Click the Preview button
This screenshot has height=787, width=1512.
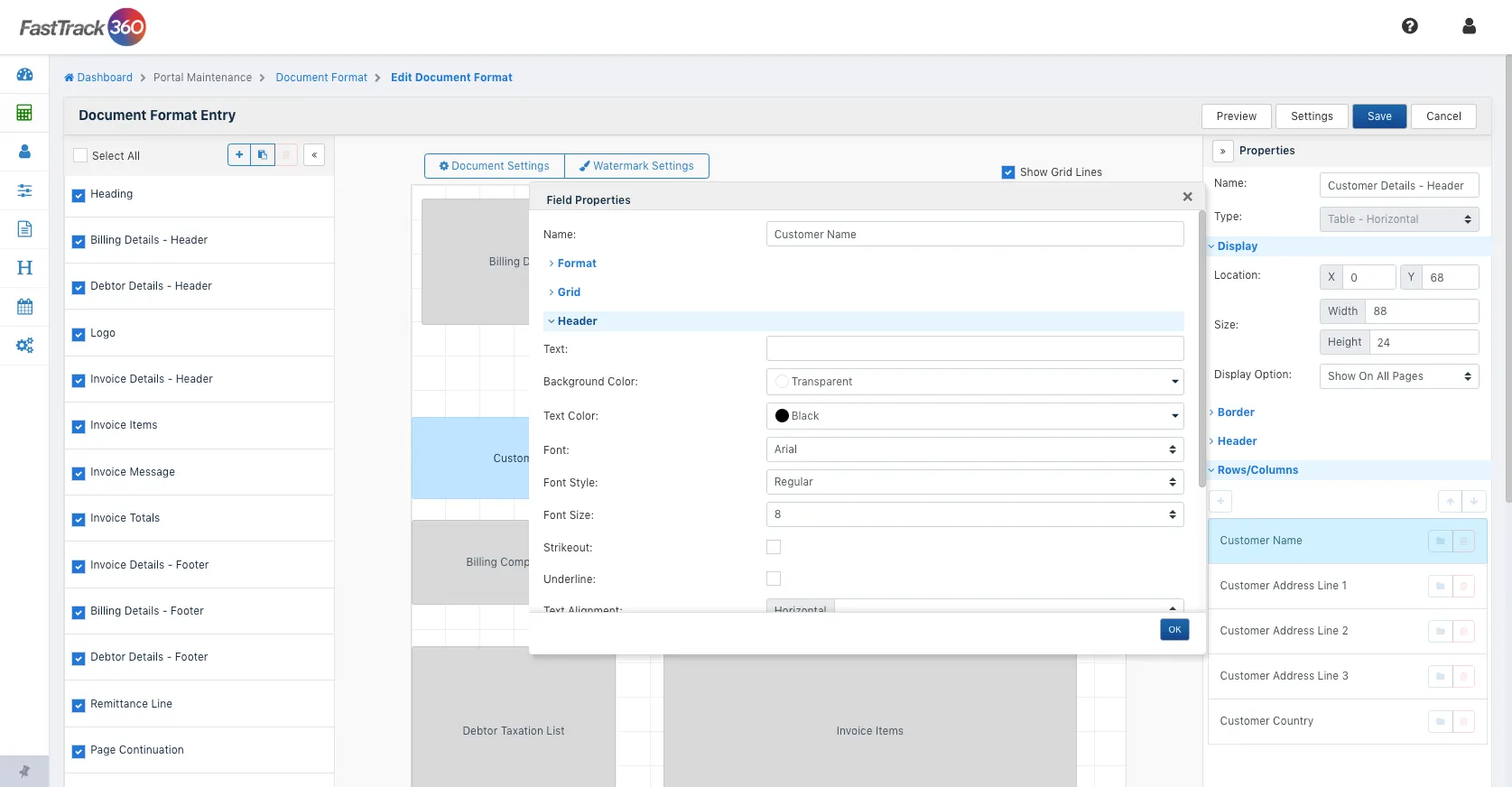point(1237,116)
